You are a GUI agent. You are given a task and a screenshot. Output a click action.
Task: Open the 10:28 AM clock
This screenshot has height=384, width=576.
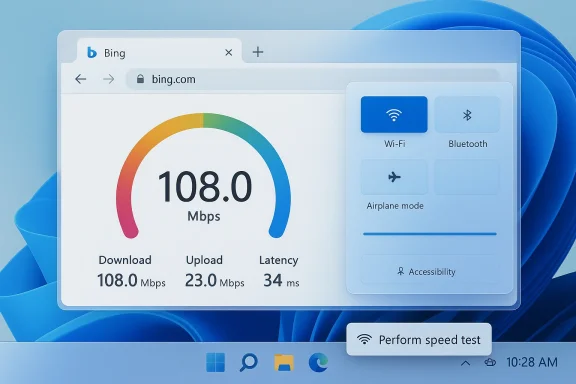click(532, 362)
